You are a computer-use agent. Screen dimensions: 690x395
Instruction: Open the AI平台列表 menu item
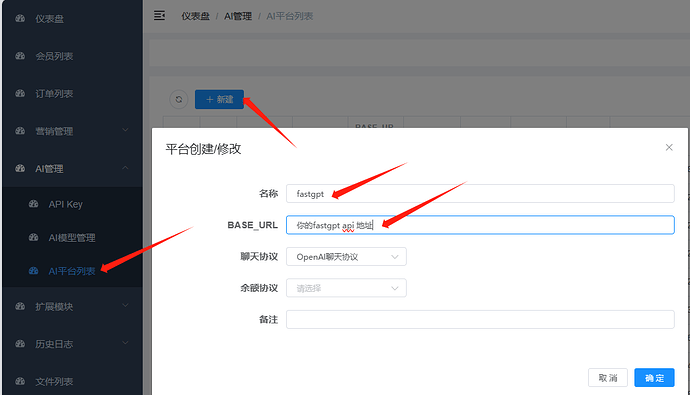coord(73,271)
